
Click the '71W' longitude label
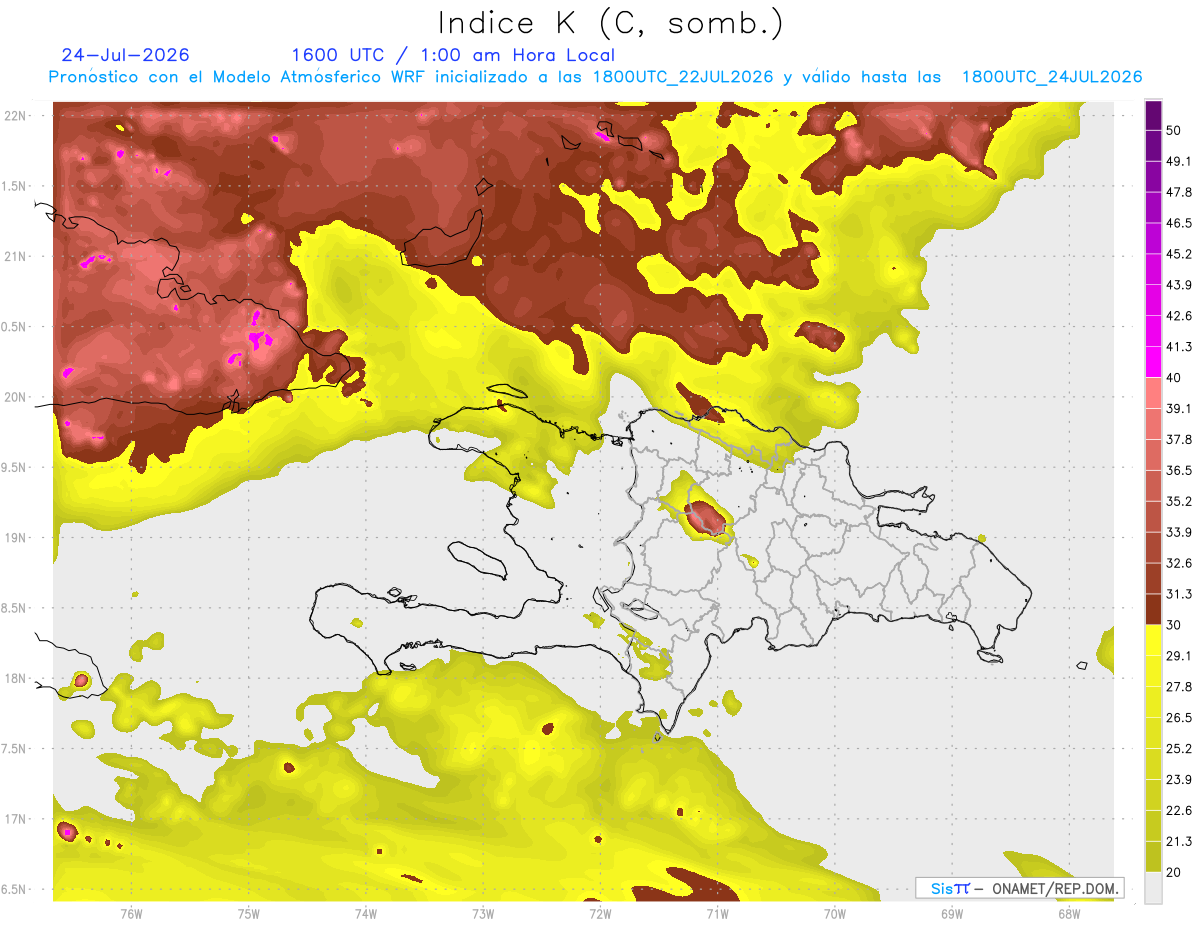point(717,914)
